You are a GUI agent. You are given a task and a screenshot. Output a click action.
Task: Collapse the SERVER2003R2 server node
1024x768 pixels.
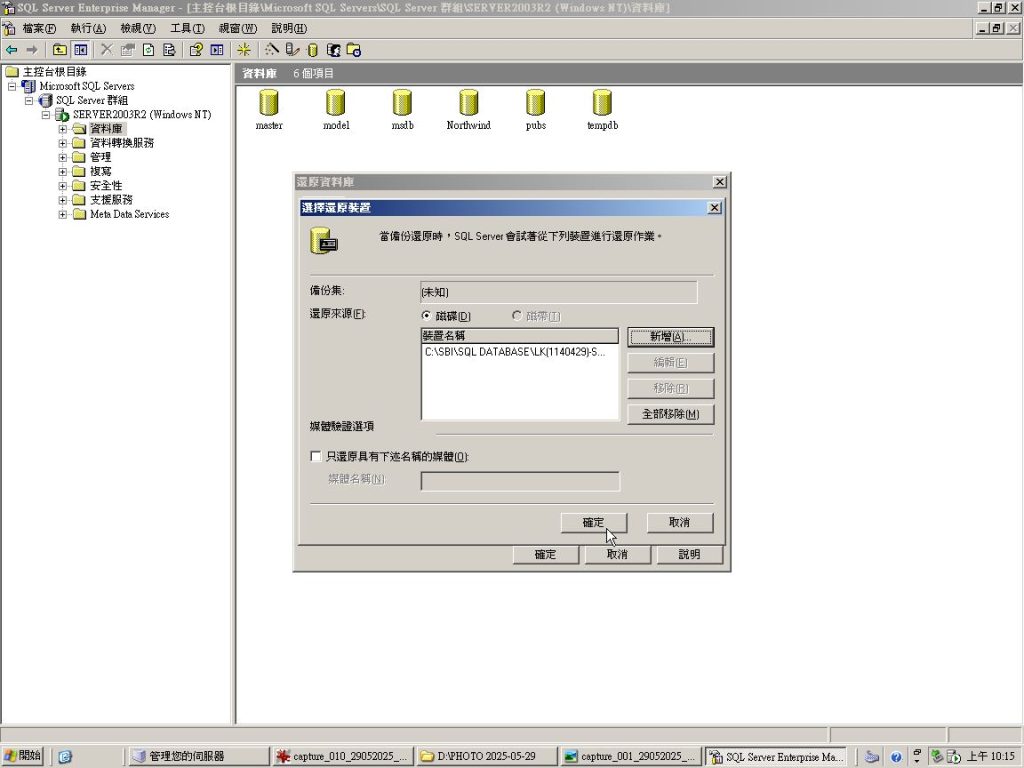click(x=46, y=115)
